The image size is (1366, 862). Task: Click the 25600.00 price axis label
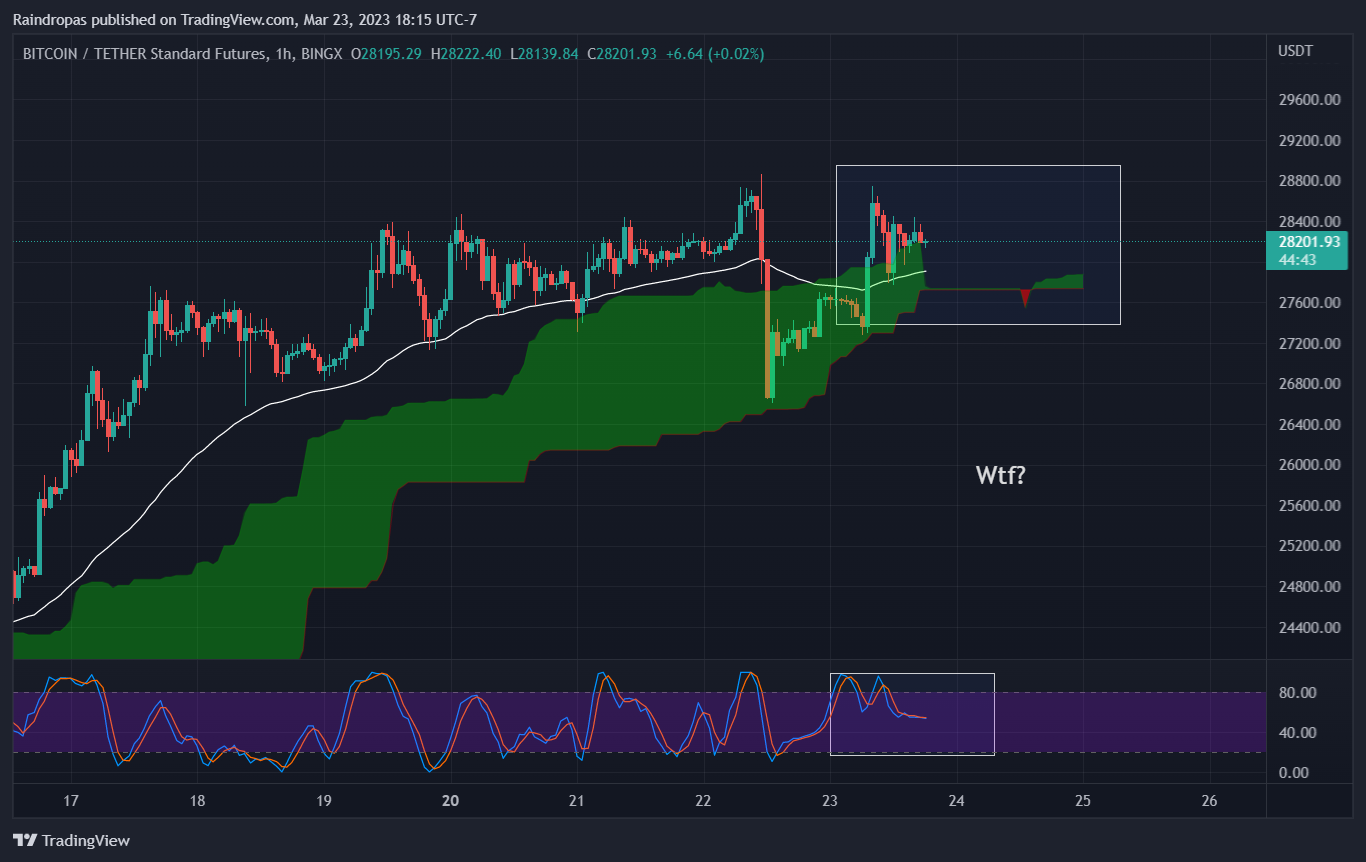pos(1308,506)
